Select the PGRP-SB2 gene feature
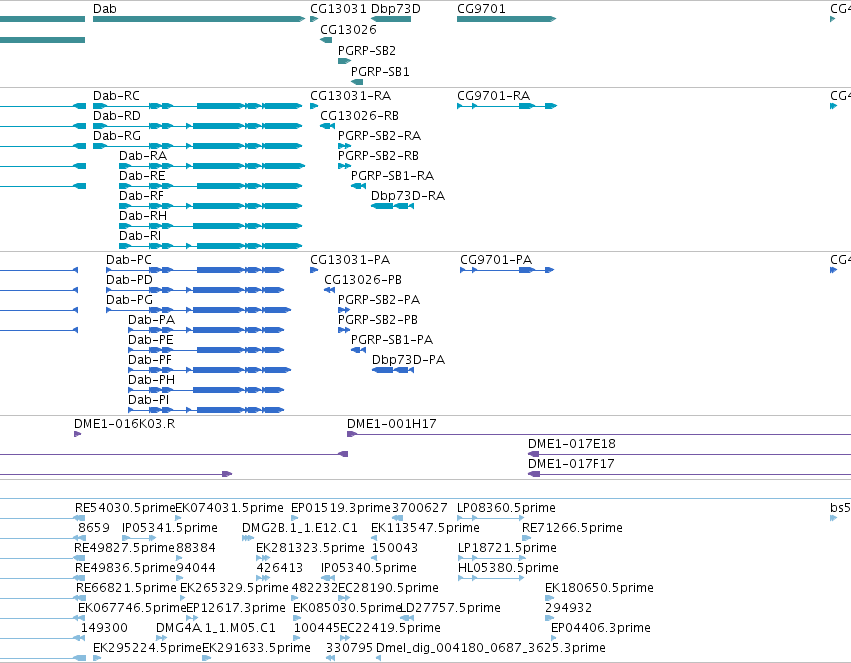This screenshot has width=851, height=663. (x=344, y=61)
